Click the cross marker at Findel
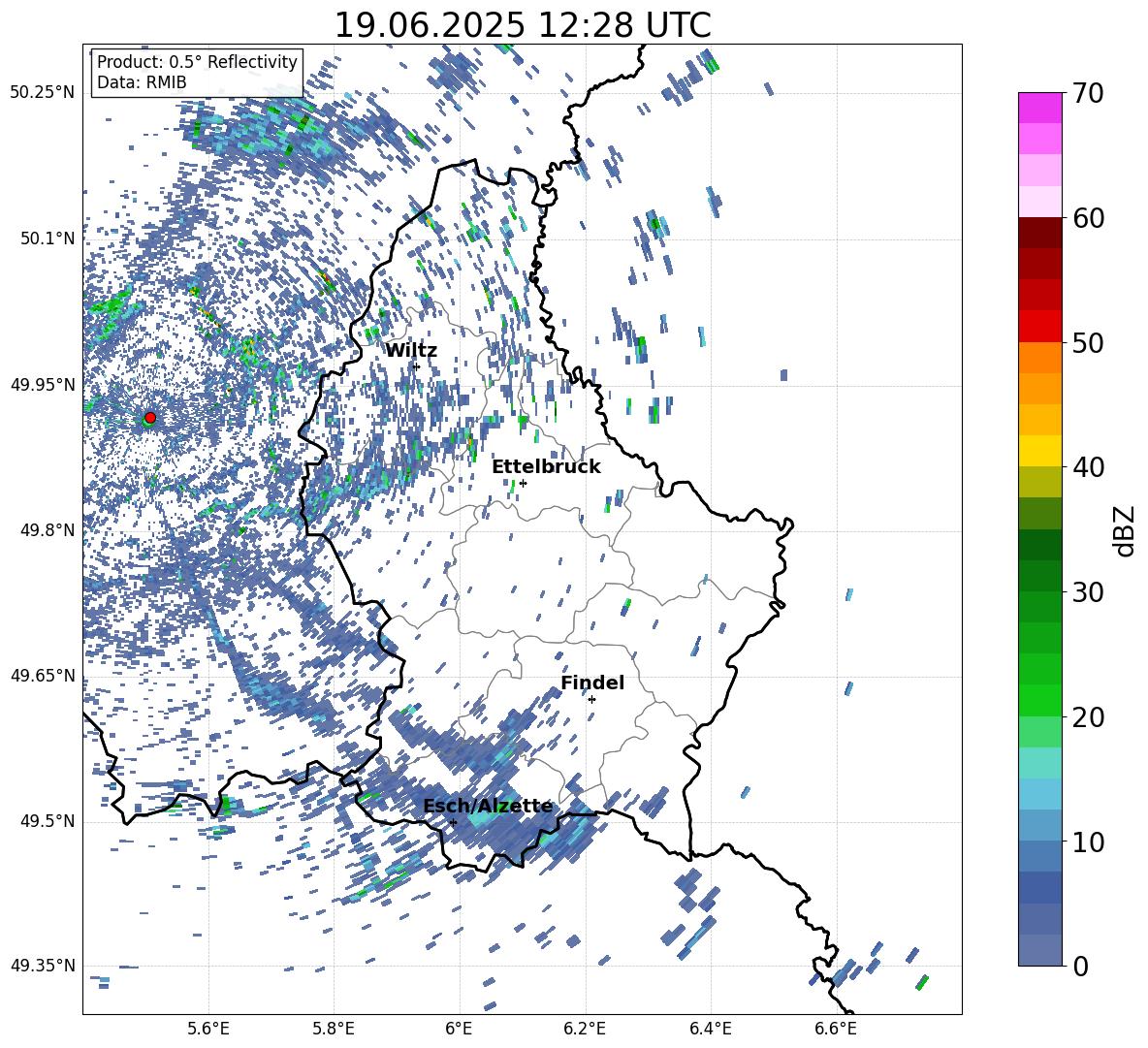The height and width of the screenshot is (1048, 1148). [x=591, y=699]
